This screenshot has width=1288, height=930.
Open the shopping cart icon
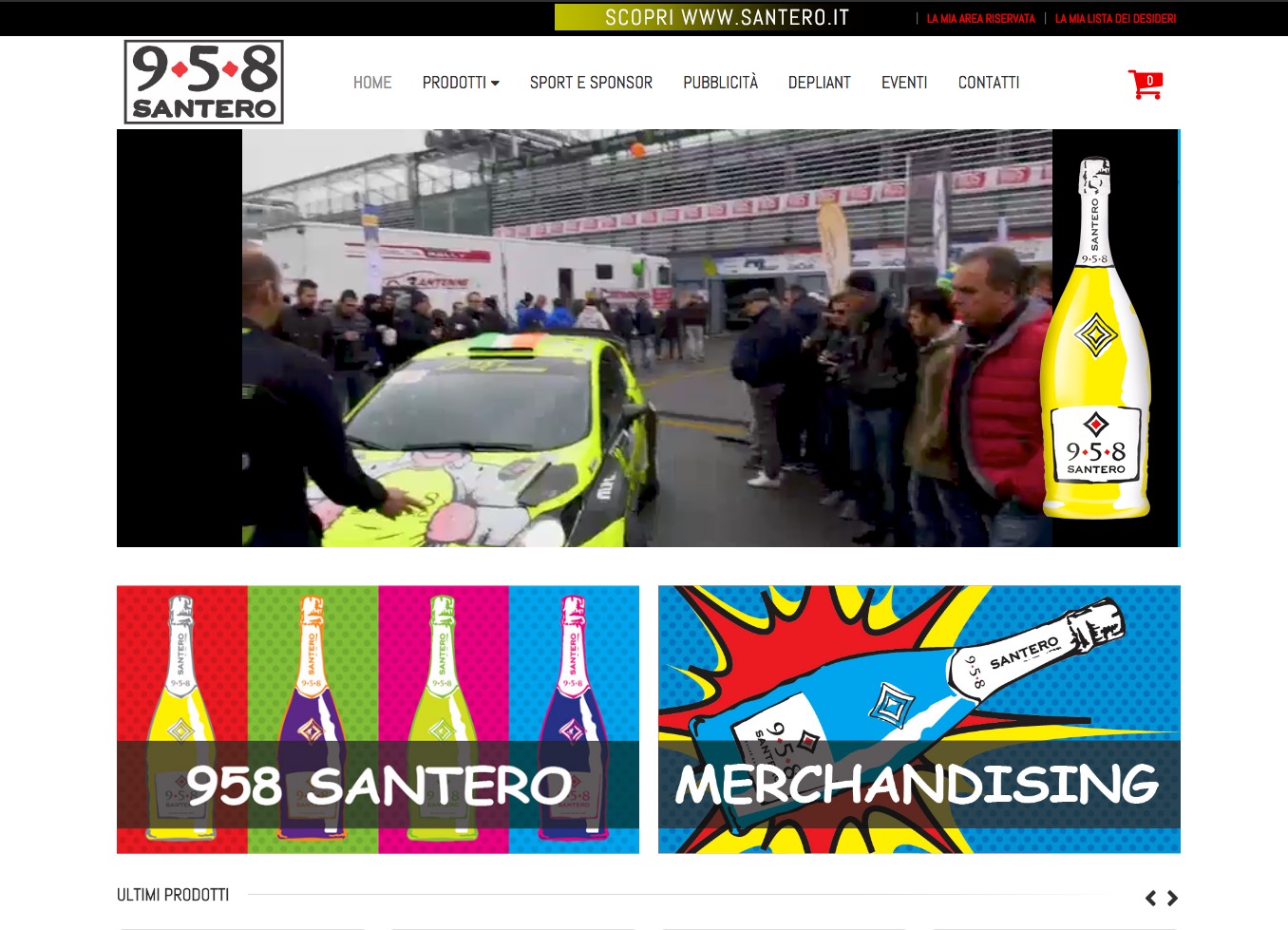pos(1146,84)
